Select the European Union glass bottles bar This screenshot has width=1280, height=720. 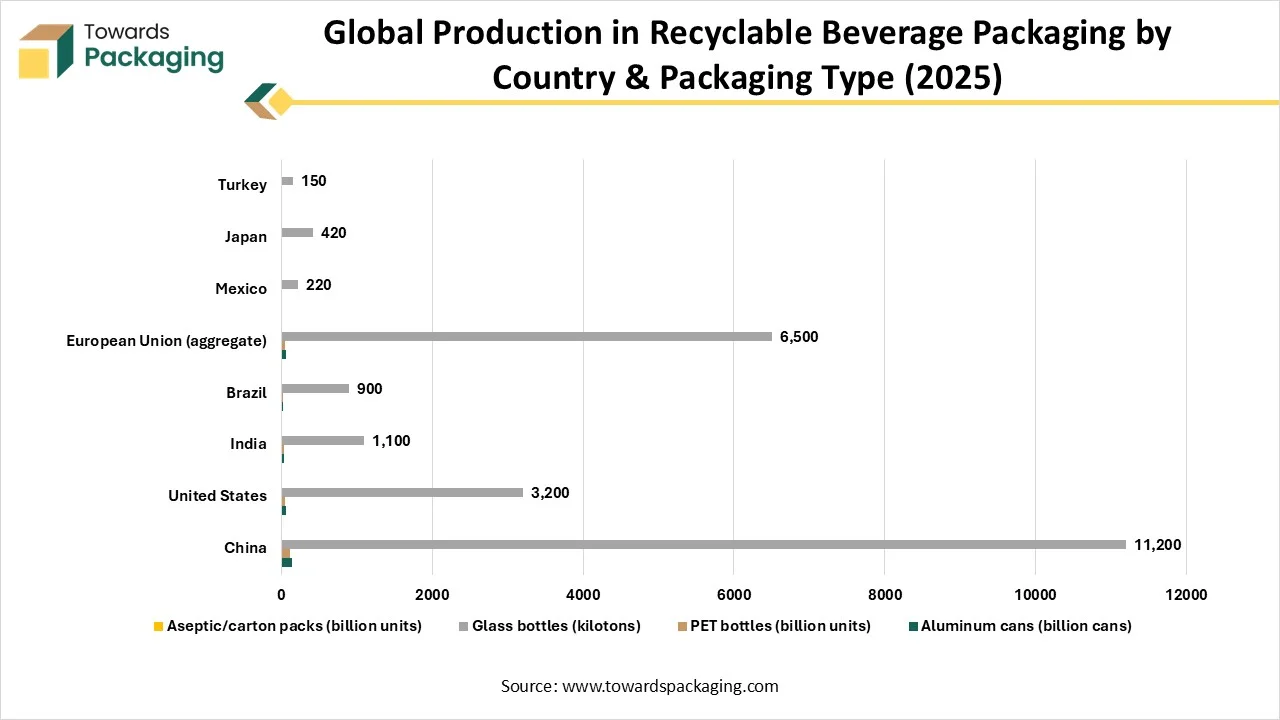526,337
